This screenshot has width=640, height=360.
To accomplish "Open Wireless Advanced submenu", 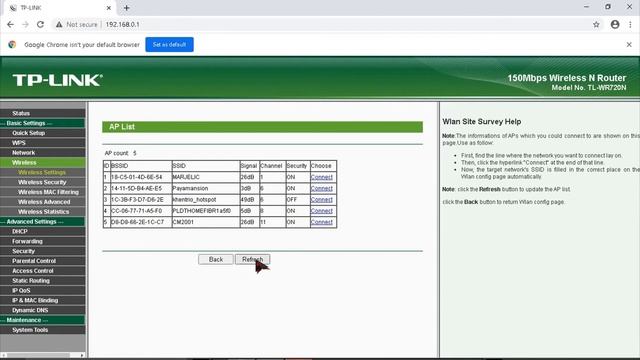I will 43,202.
